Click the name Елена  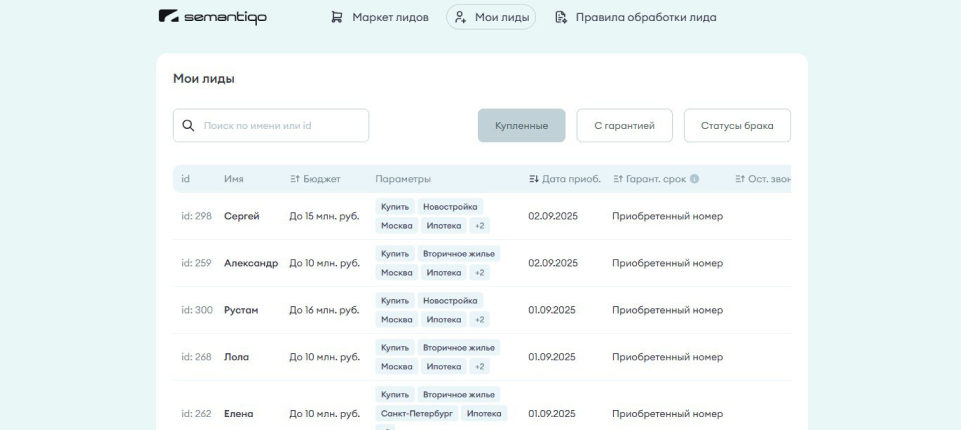[x=238, y=413]
